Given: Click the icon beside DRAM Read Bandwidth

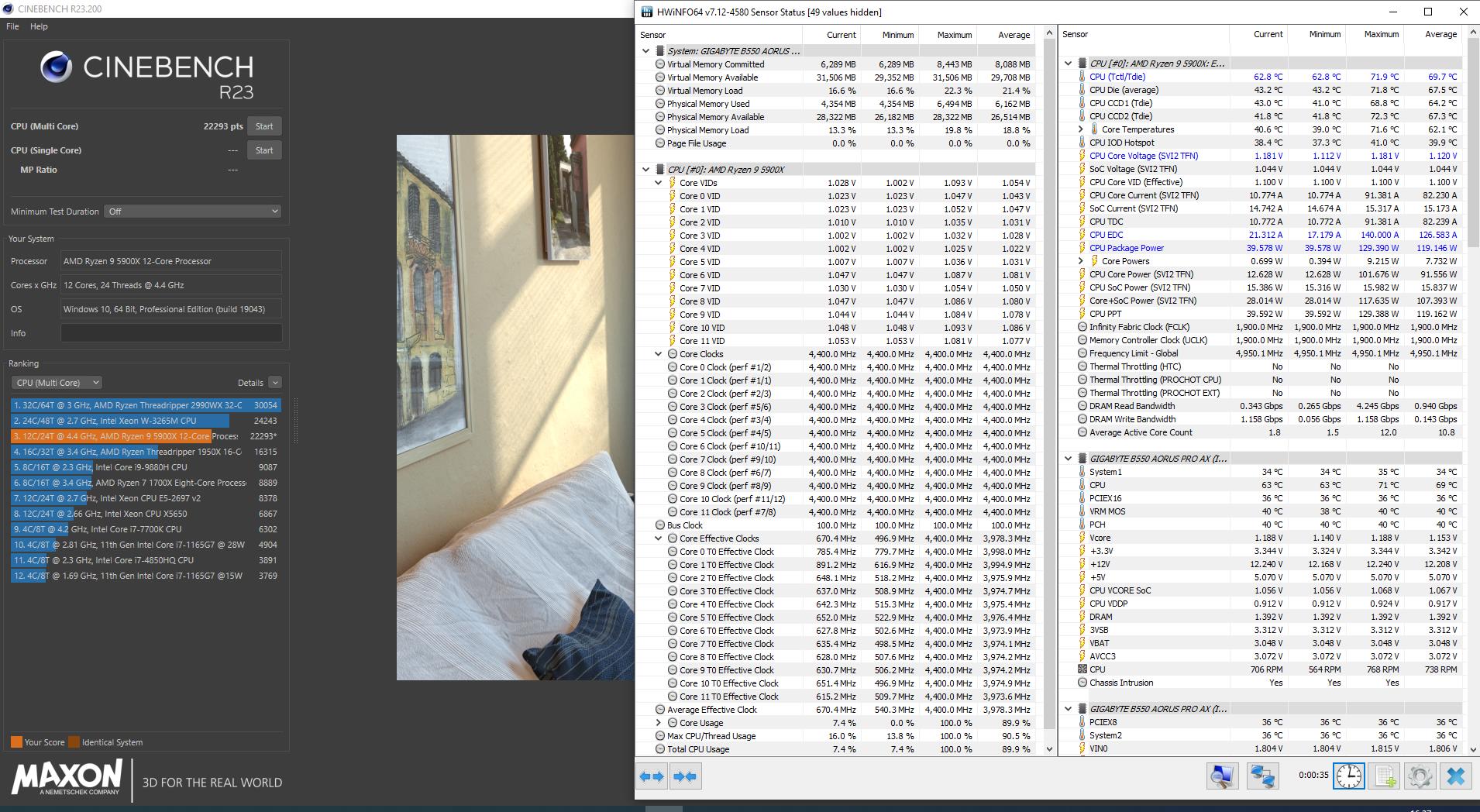Looking at the screenshot, I should point(1082,406).
